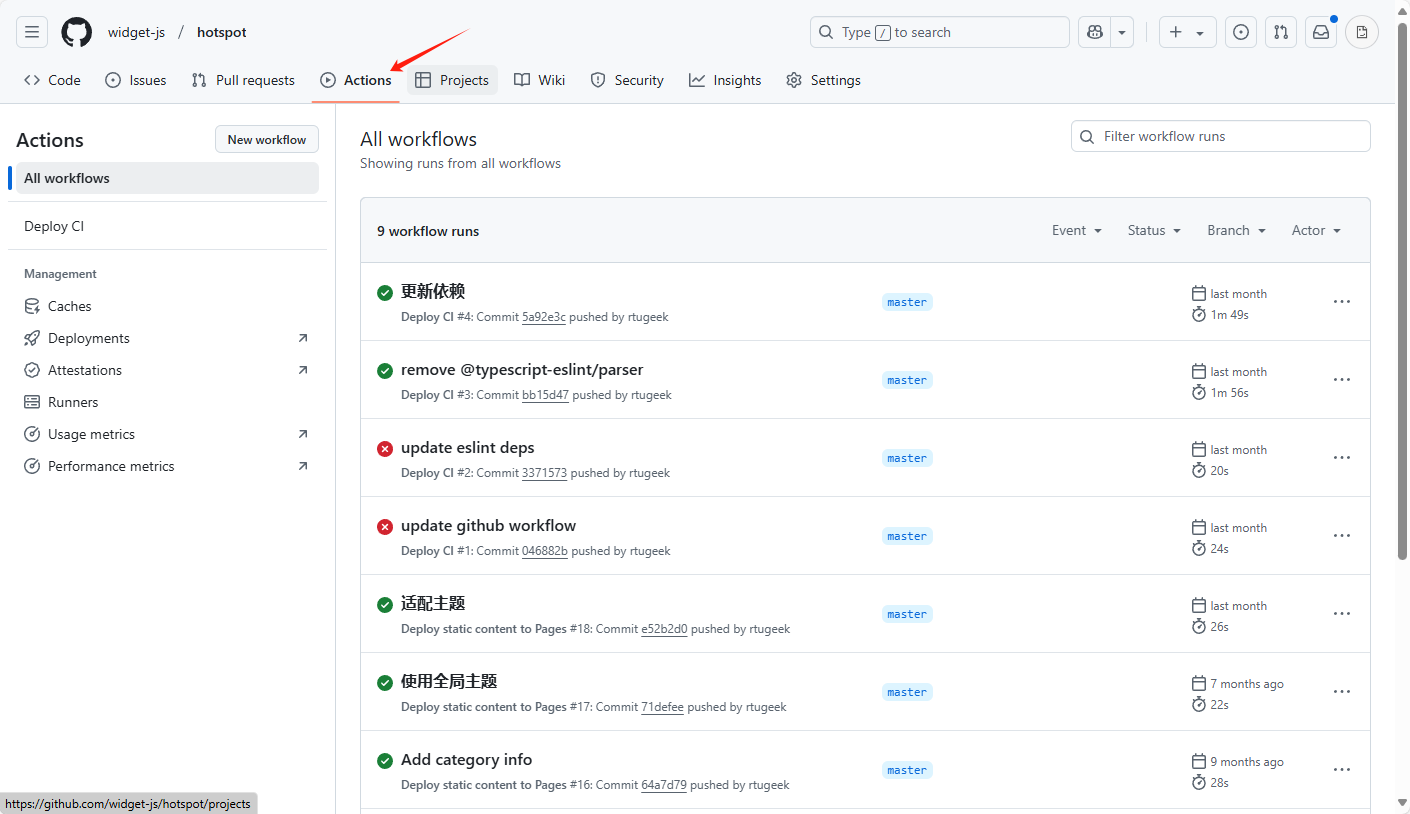Click commit hash 64a7d79

[x=664, y=785]
